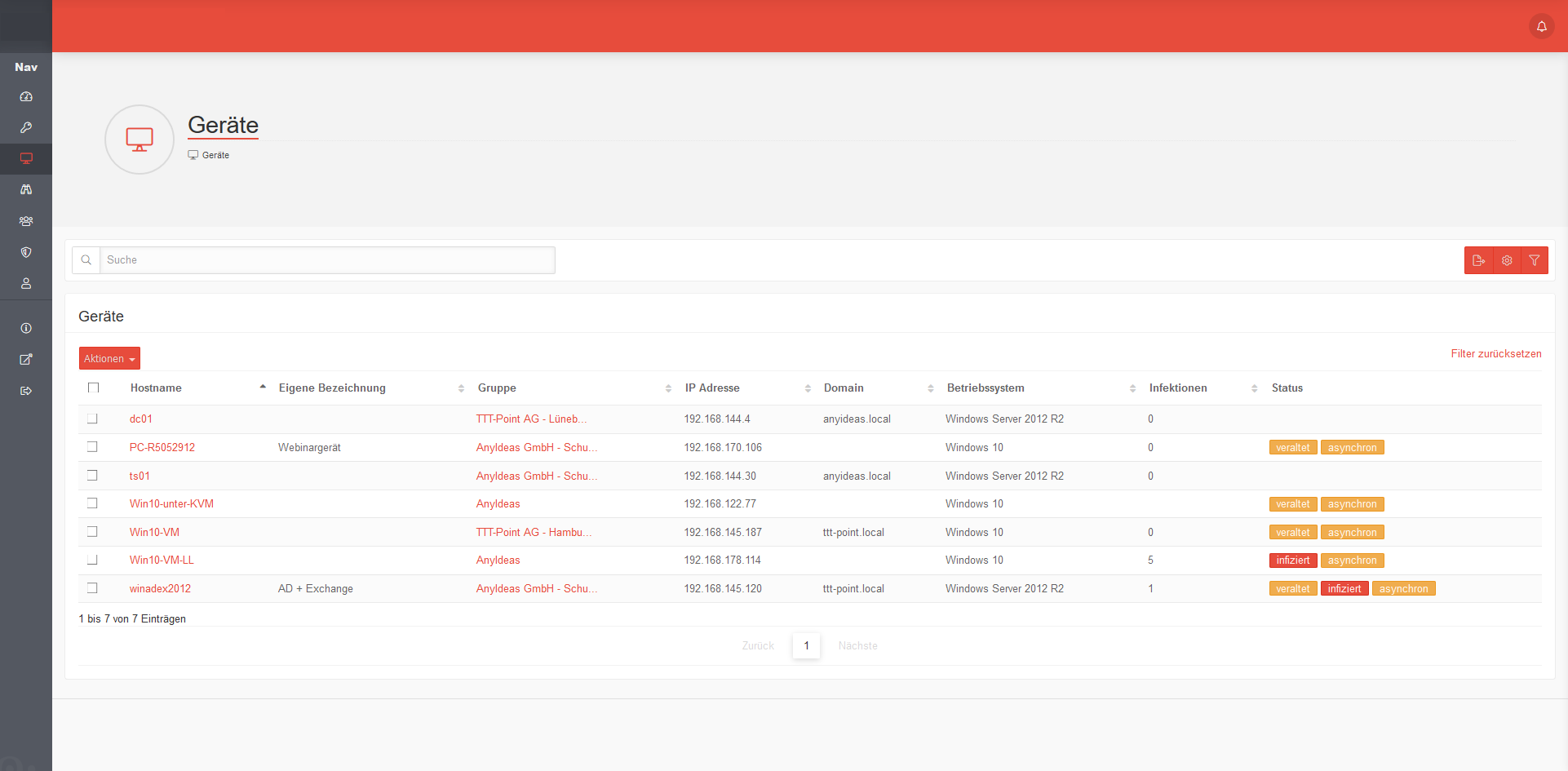Open the user groups icon in sidebar
This screenshot has width=1568, height=771.
pos(26,221)
